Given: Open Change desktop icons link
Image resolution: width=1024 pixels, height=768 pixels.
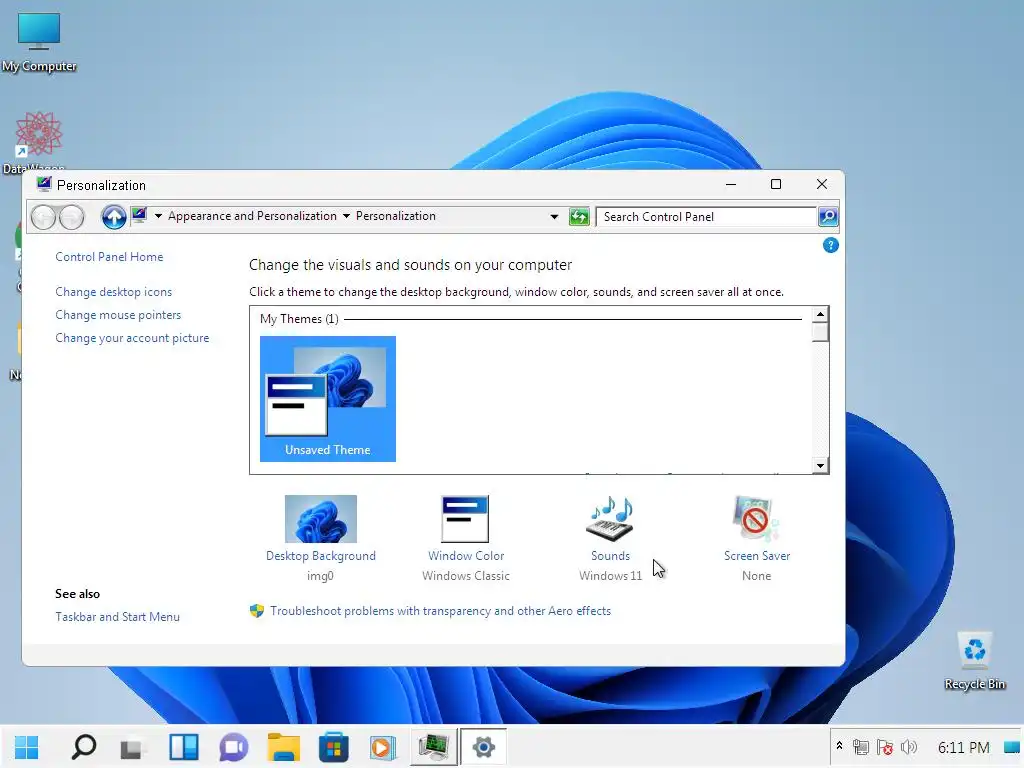Looking at the screenshot, I should [x=114, y=292].
